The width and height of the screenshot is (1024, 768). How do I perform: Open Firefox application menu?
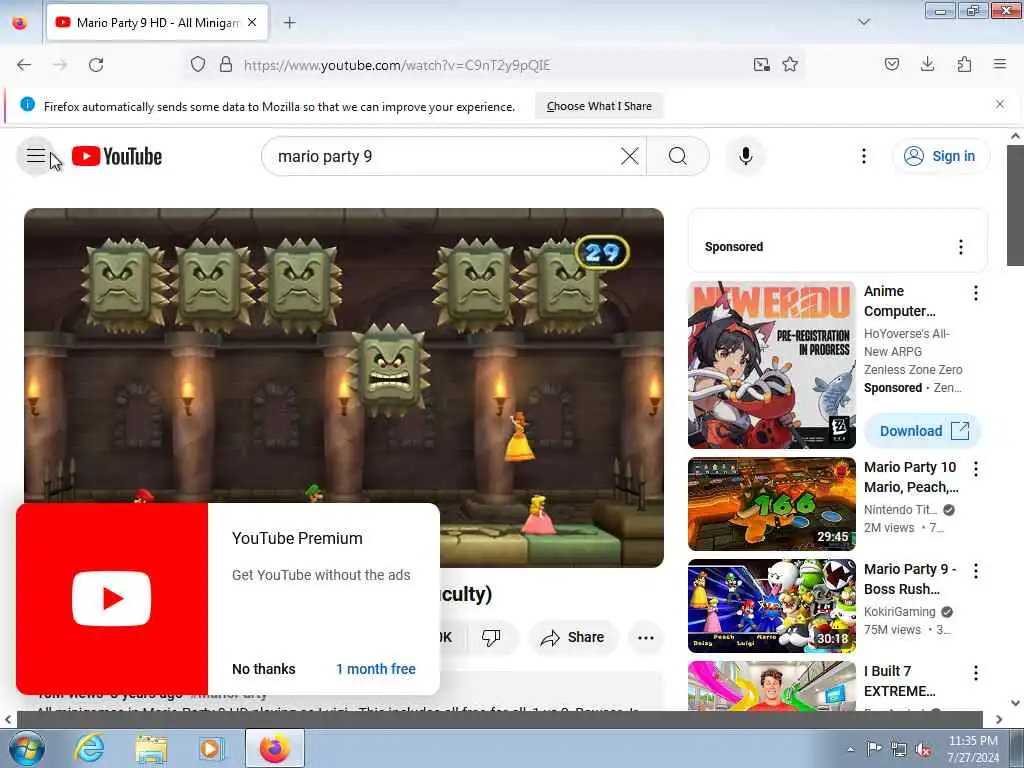(x=1000, y=64)
